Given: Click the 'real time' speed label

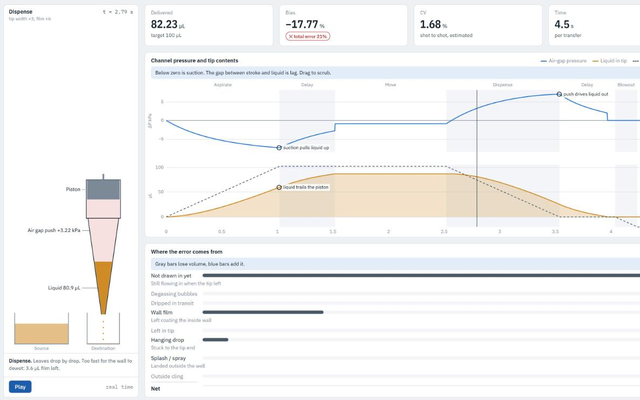Looking at the screenshot, I should (x=119, y=387).
